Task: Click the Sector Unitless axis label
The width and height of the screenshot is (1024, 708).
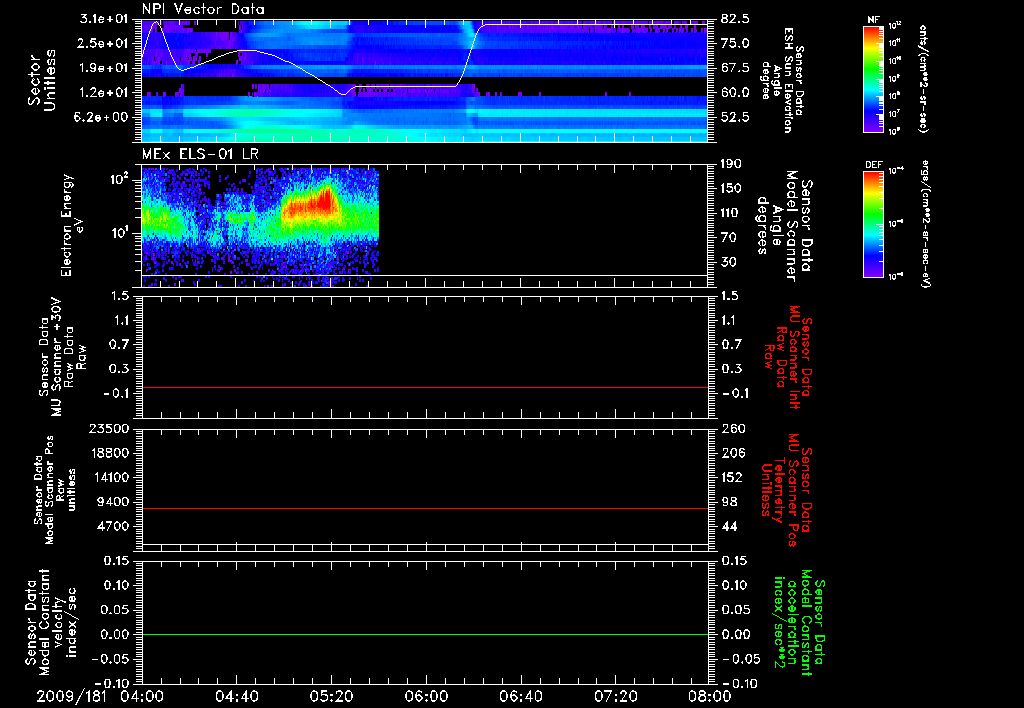Action: coord(41,80)
